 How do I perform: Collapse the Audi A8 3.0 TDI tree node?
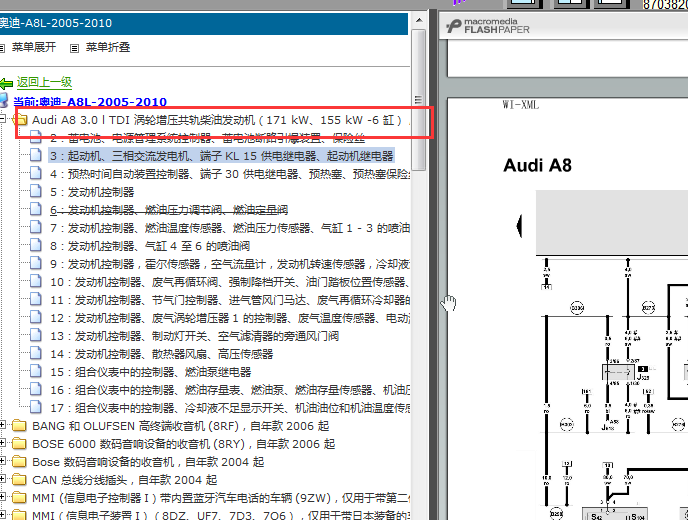pyautogui.click(x=3, y=118)
